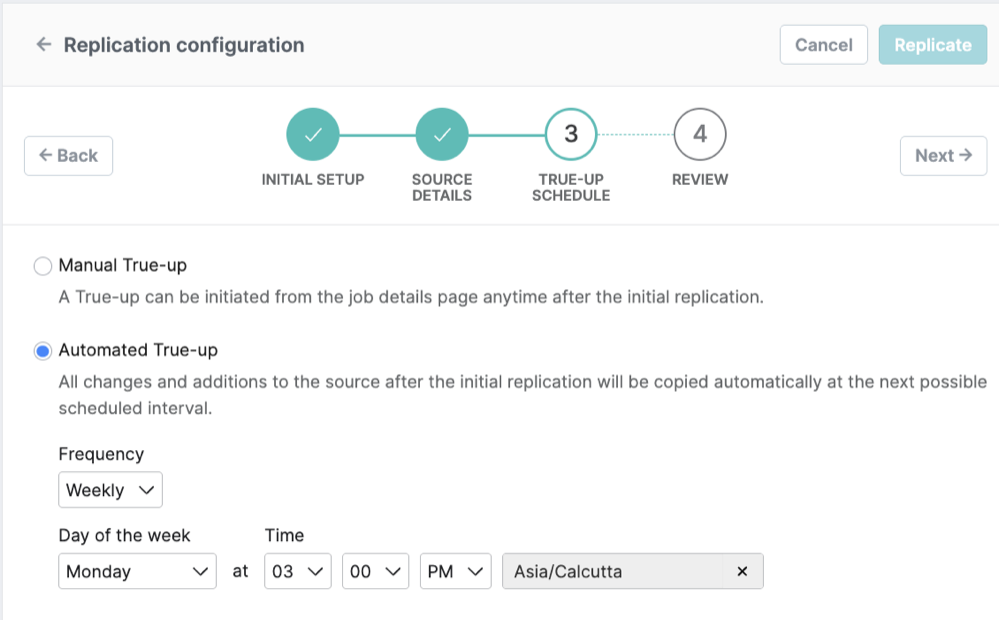The height and width of the screenshot is (620, 999).
Task: Click the arrow inside the Back button
Action: point(45,155)
